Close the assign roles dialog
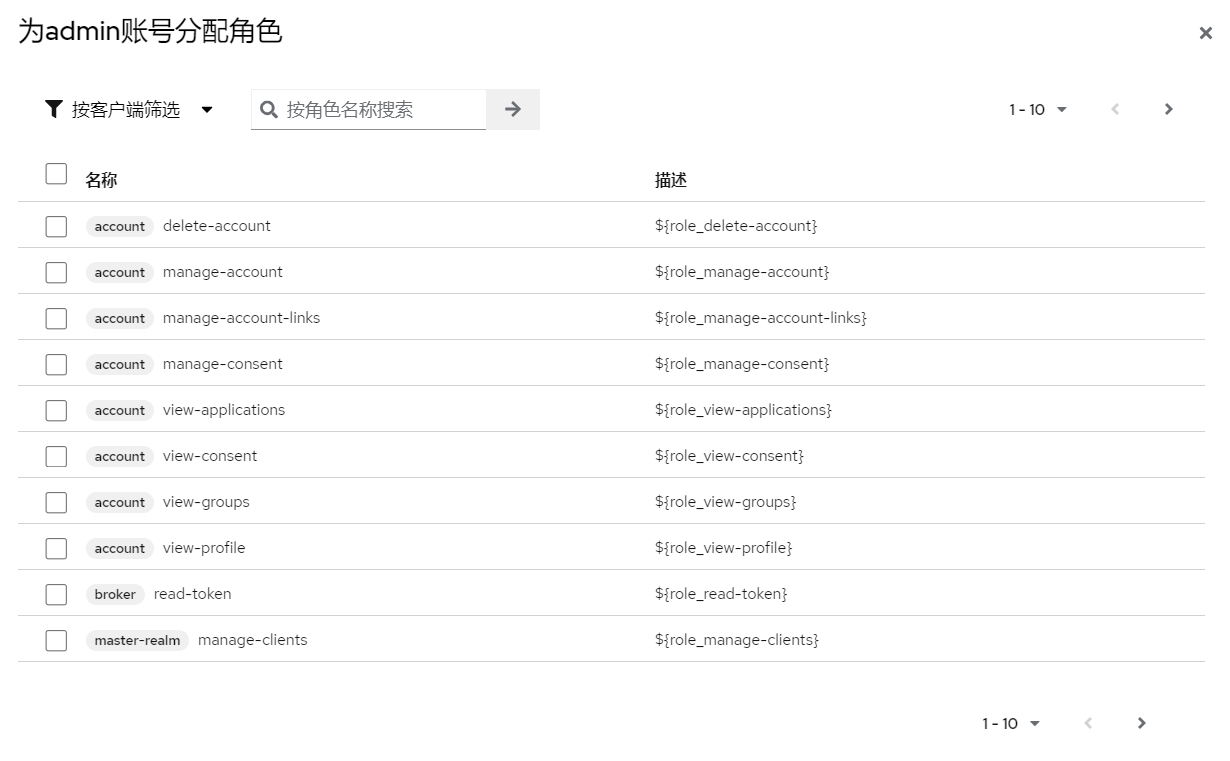Viewport: 1230px width, 761px height. tap(1205, 33)
